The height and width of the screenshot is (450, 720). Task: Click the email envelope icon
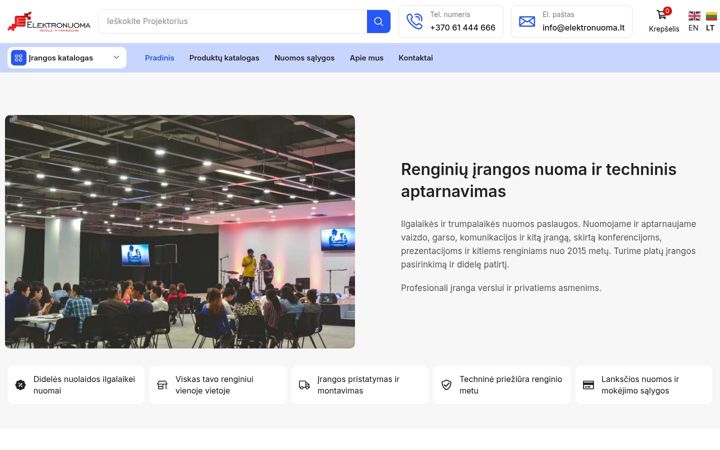click(527, 21)
